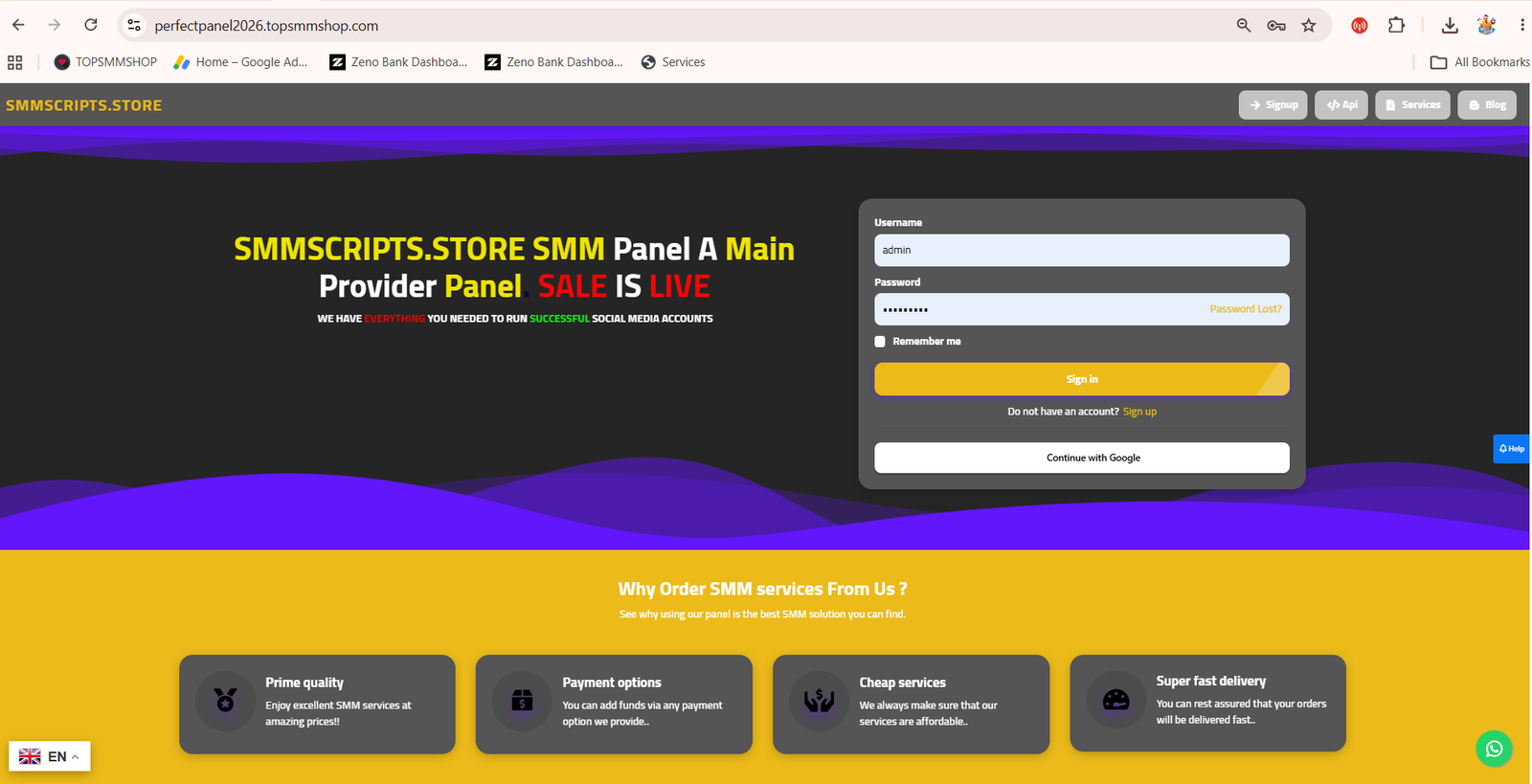Click the Super fast delivery card title
The width and height of the screenshot is (1532, 784).
tap(1211, 681)
